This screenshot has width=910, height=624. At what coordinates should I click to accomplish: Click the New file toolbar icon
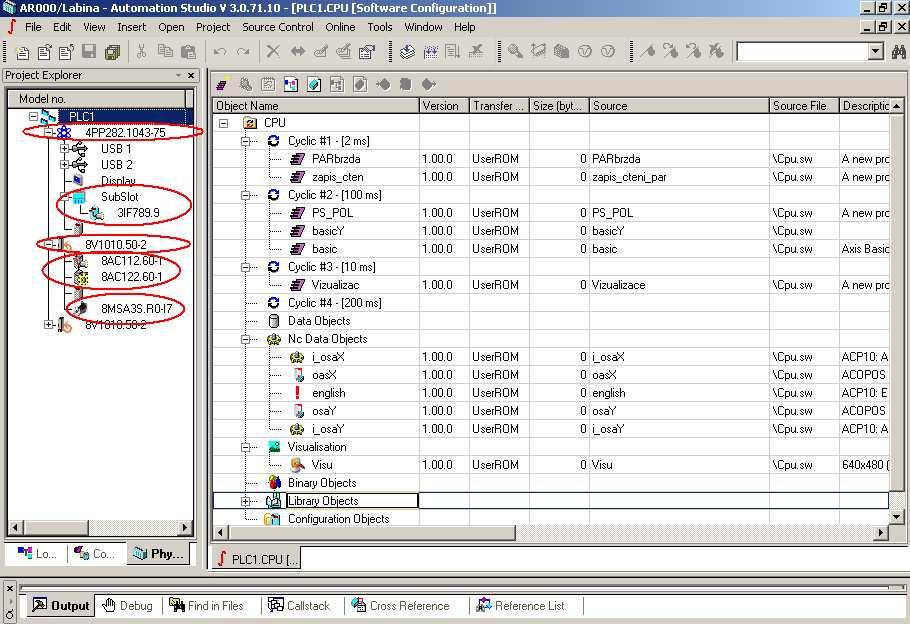22,52
